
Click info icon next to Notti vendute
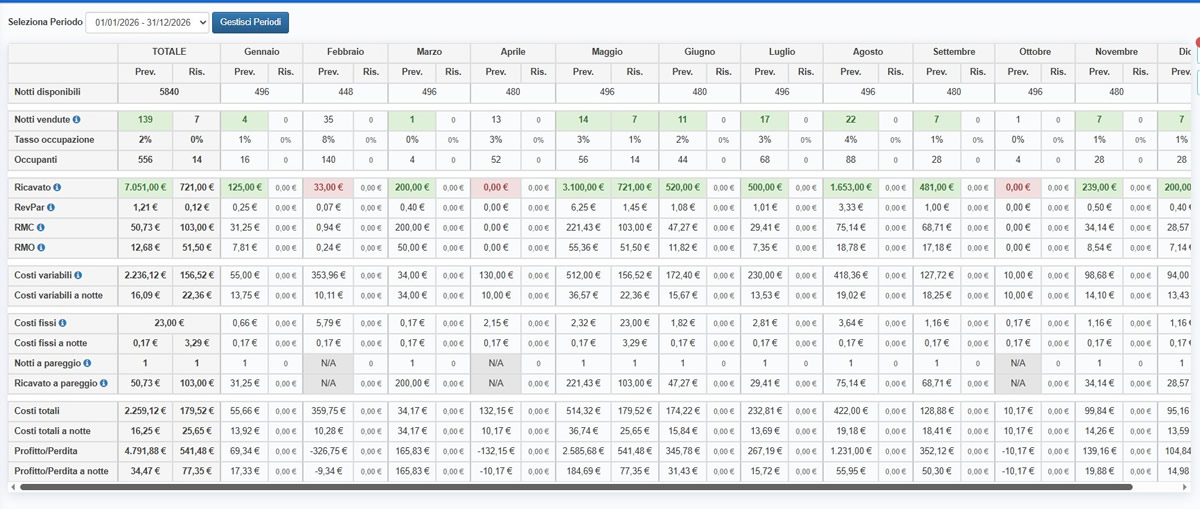(x=77, y=120)
